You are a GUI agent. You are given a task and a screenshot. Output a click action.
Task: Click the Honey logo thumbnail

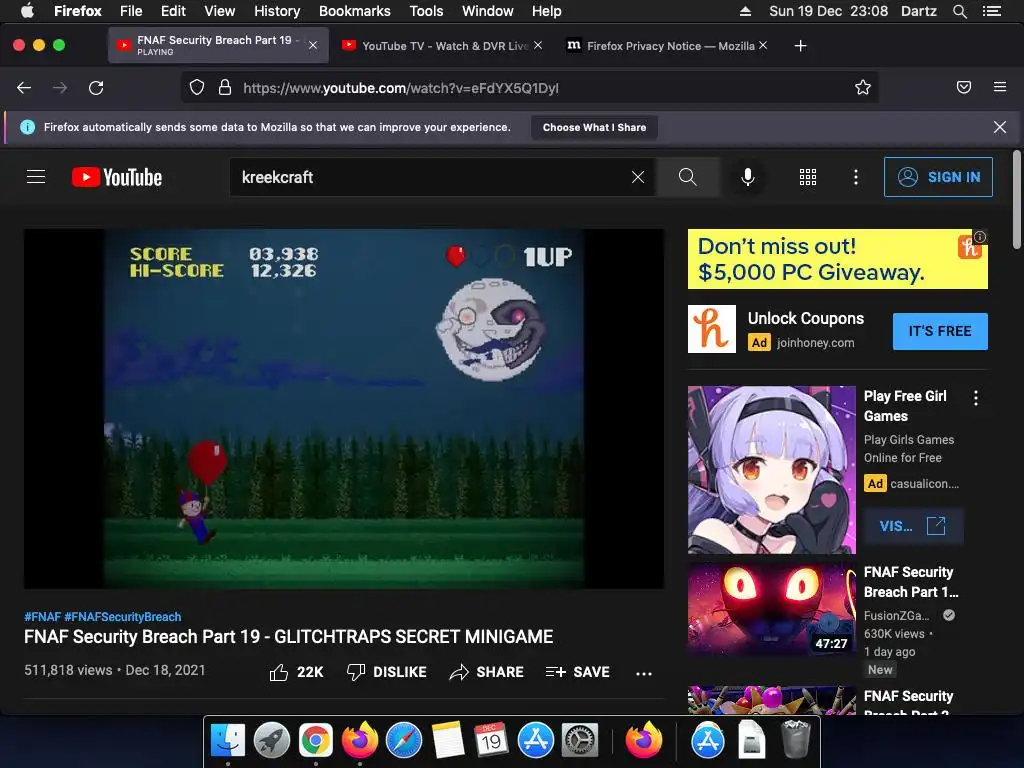[712, 329]
